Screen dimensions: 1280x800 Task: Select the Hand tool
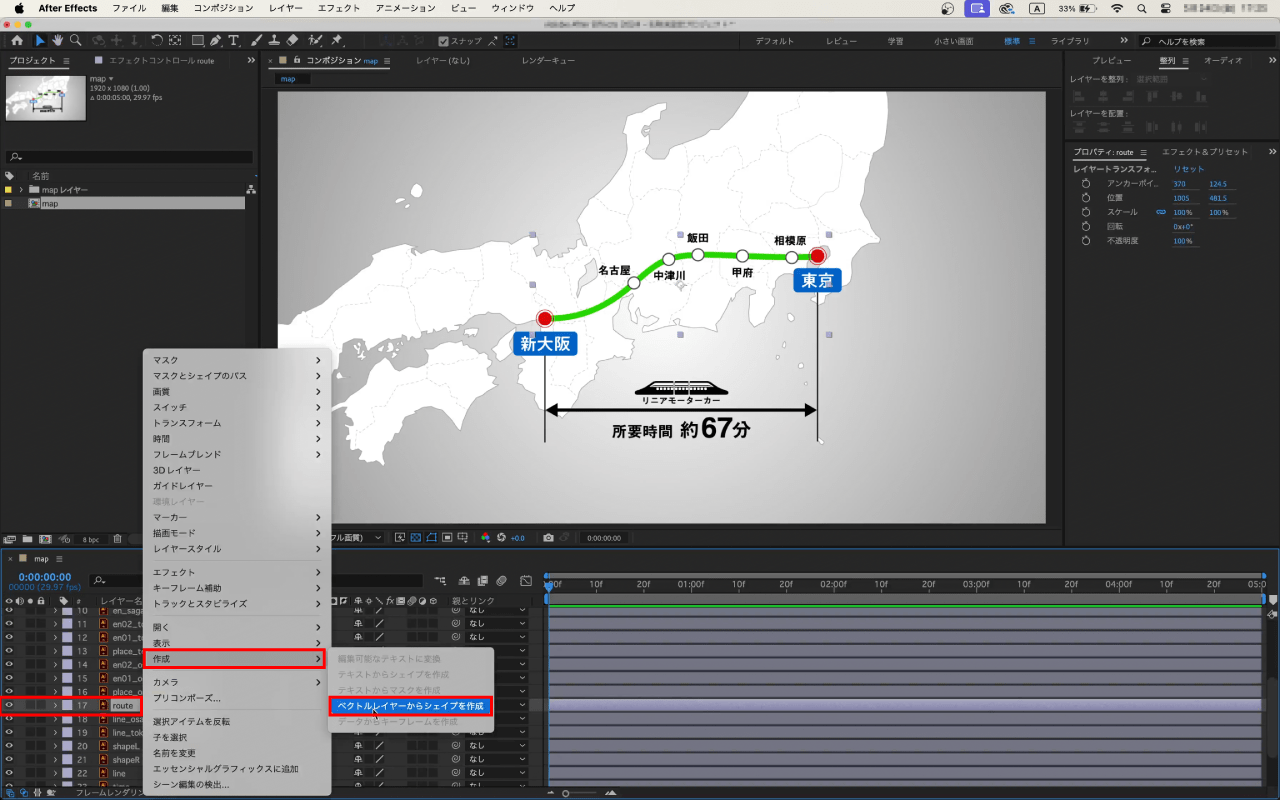58,41
